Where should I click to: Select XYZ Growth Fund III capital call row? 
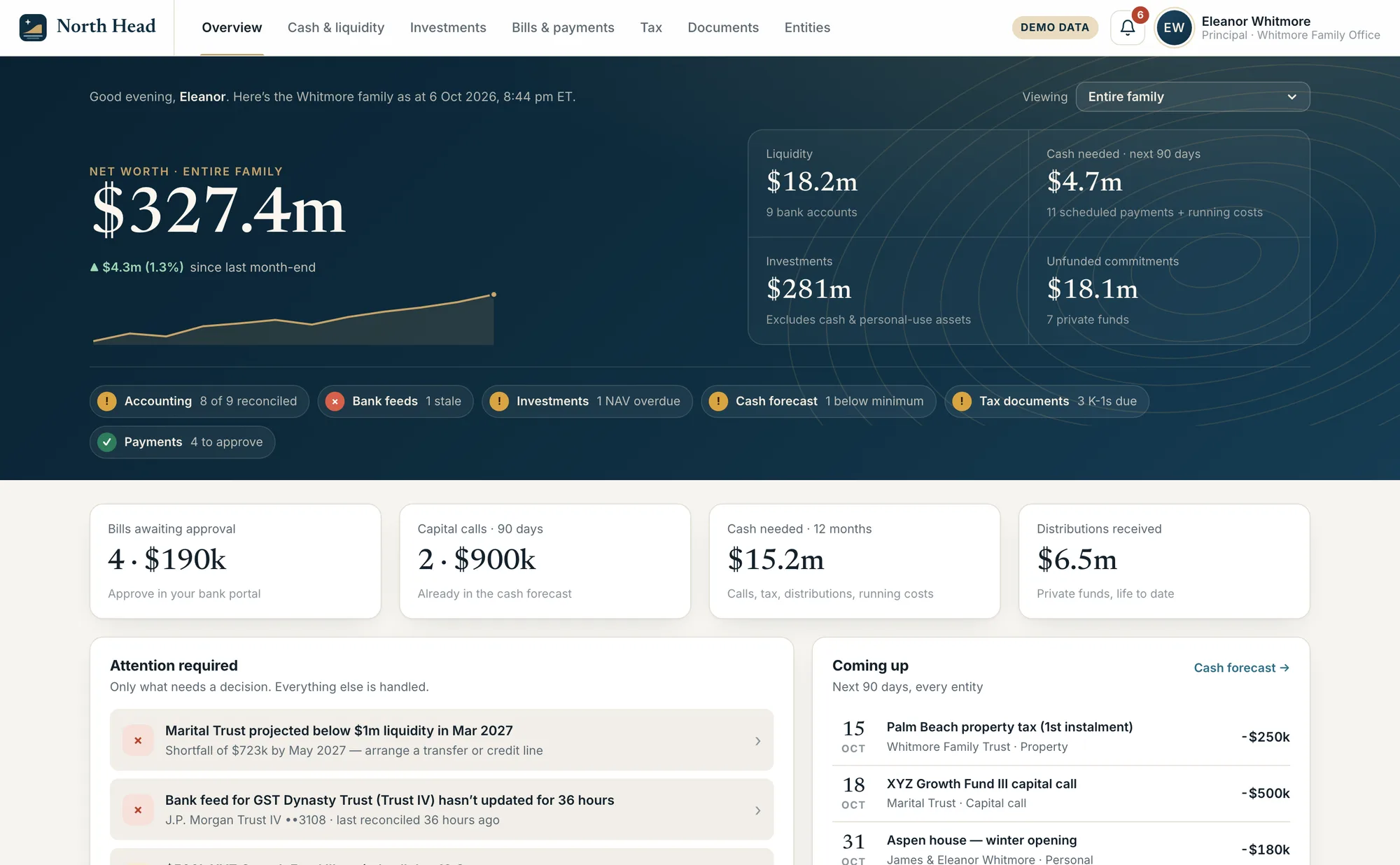pyautogui.click(x=1060, y=794)
